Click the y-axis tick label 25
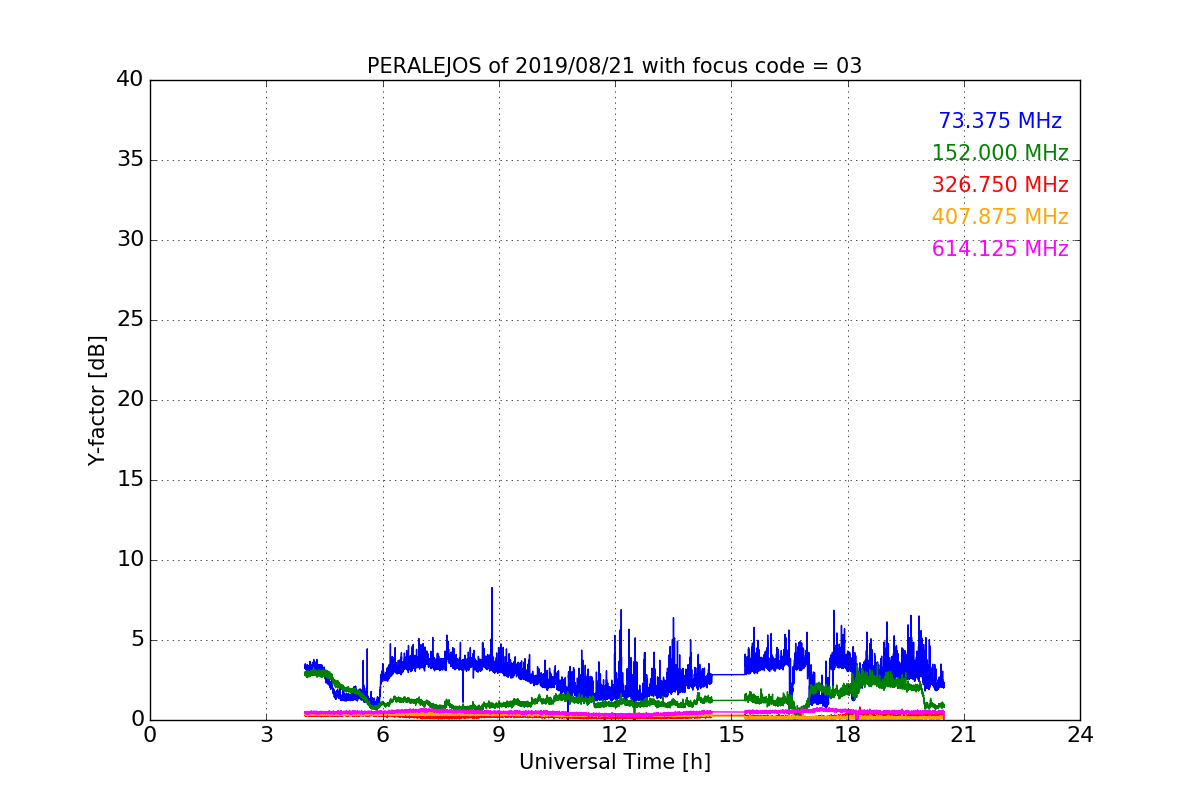This screenshot has width=1200, height=800. tap(130, 320)
